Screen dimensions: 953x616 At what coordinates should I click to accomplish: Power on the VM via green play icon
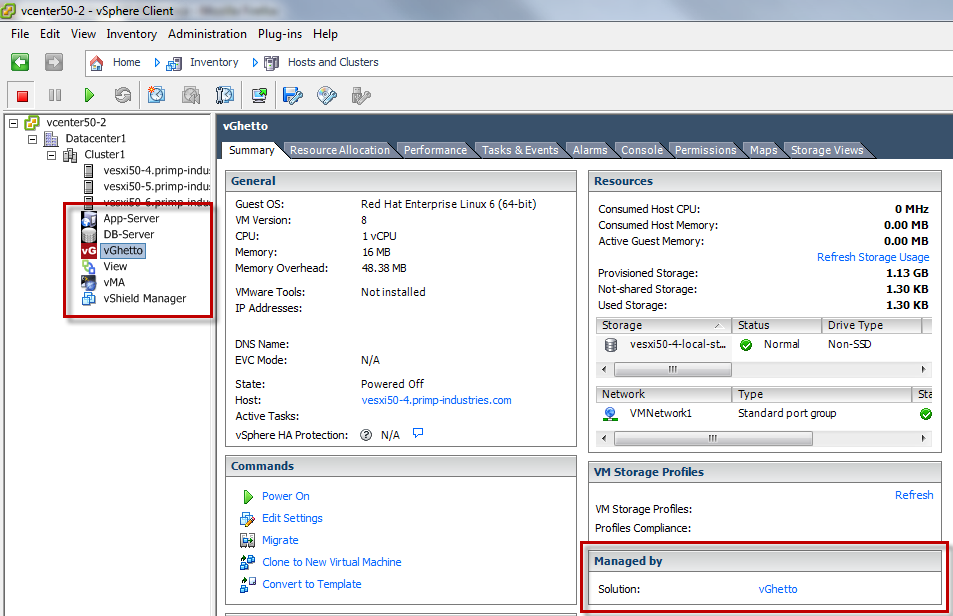[89, 95]
